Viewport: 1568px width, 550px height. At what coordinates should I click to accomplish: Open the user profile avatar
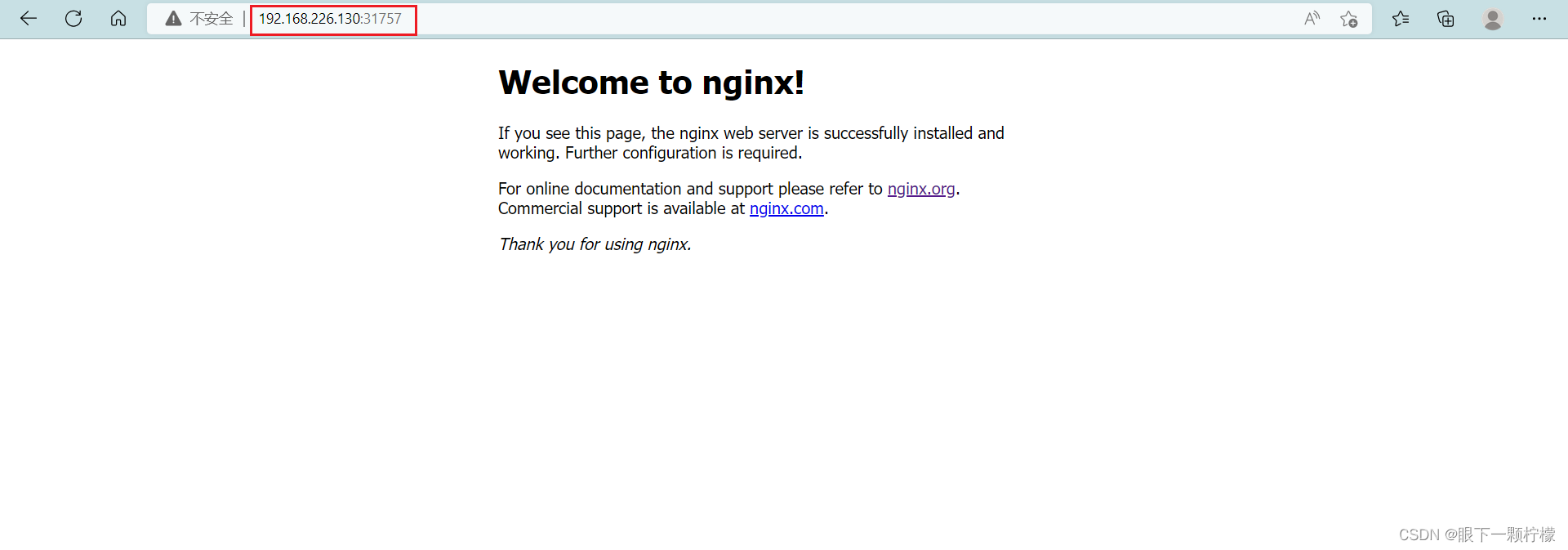point(1493,19)
